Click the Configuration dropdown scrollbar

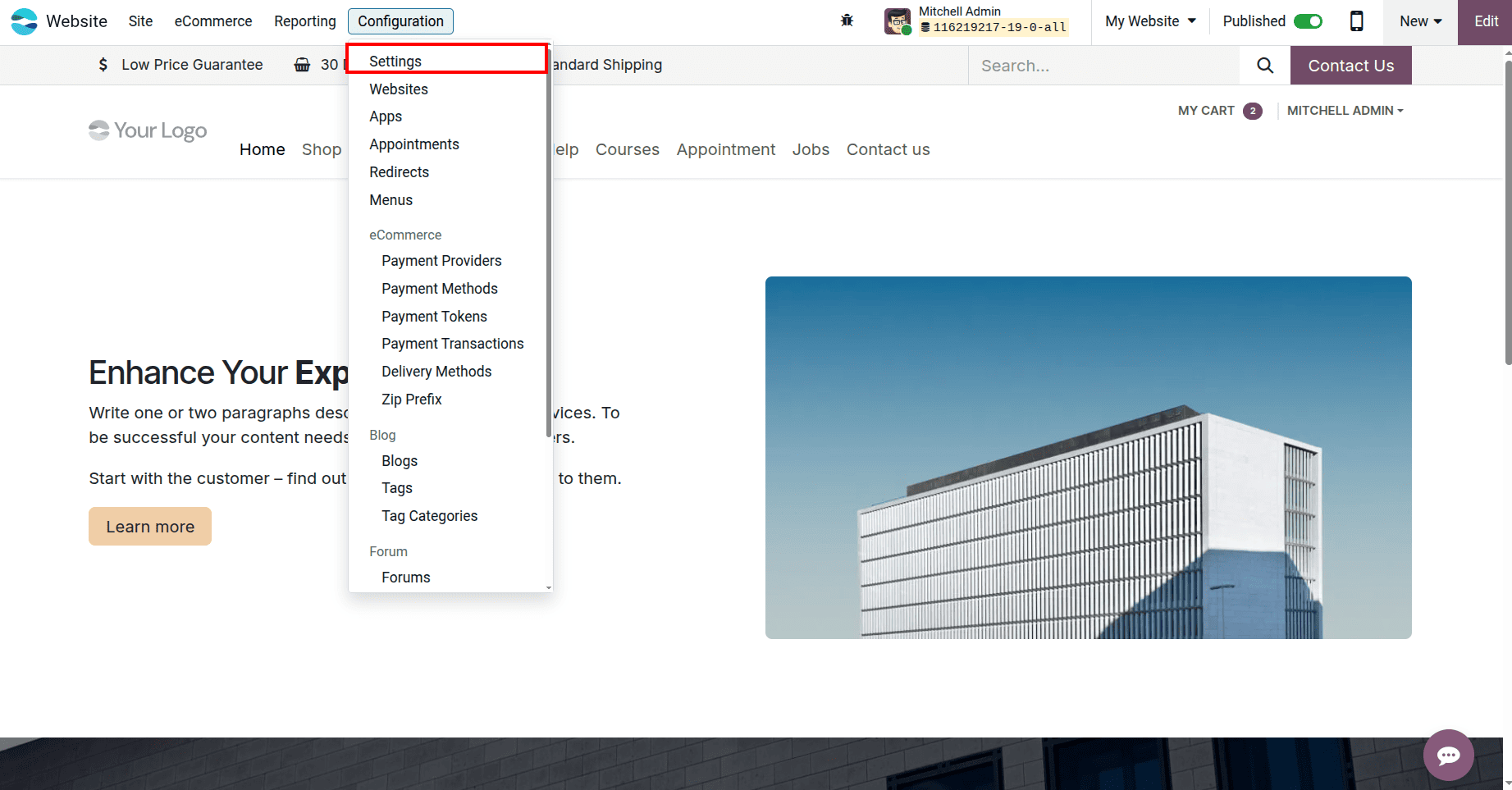point(549,243)
